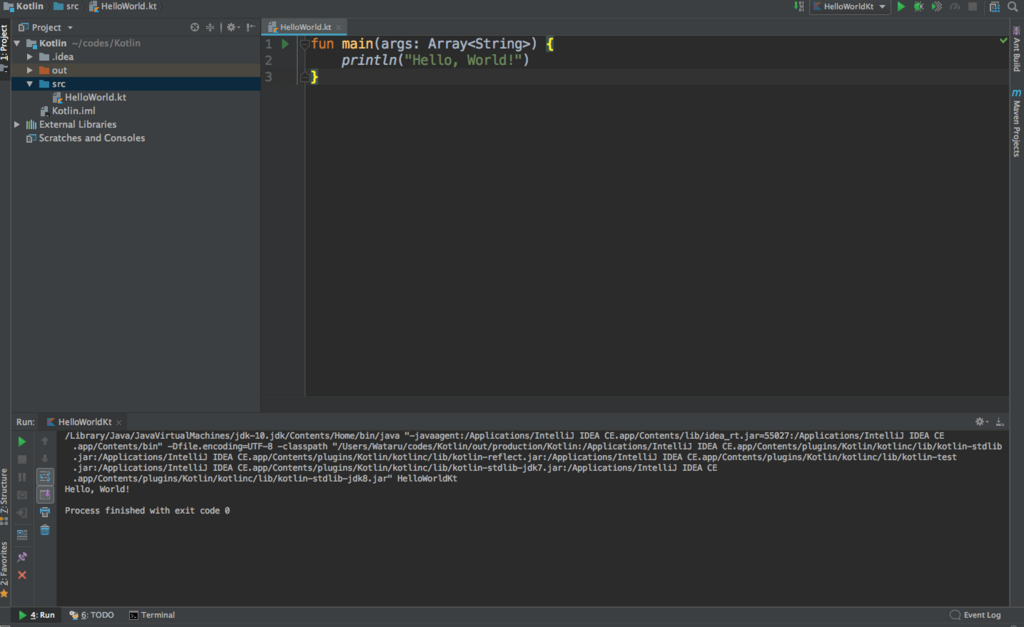This screenshot has width=1024, height=627.
Task: Expand the out folder
Action: pyautogui.click(x=29, y=70)
